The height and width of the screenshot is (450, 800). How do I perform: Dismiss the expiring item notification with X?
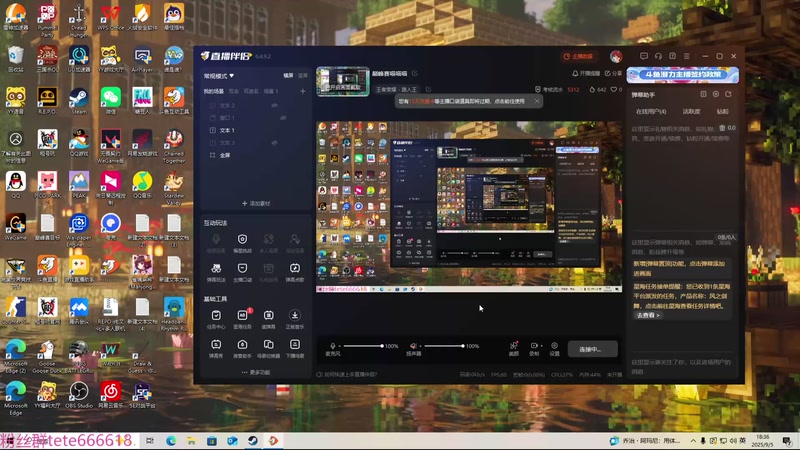tap(537, 101)
